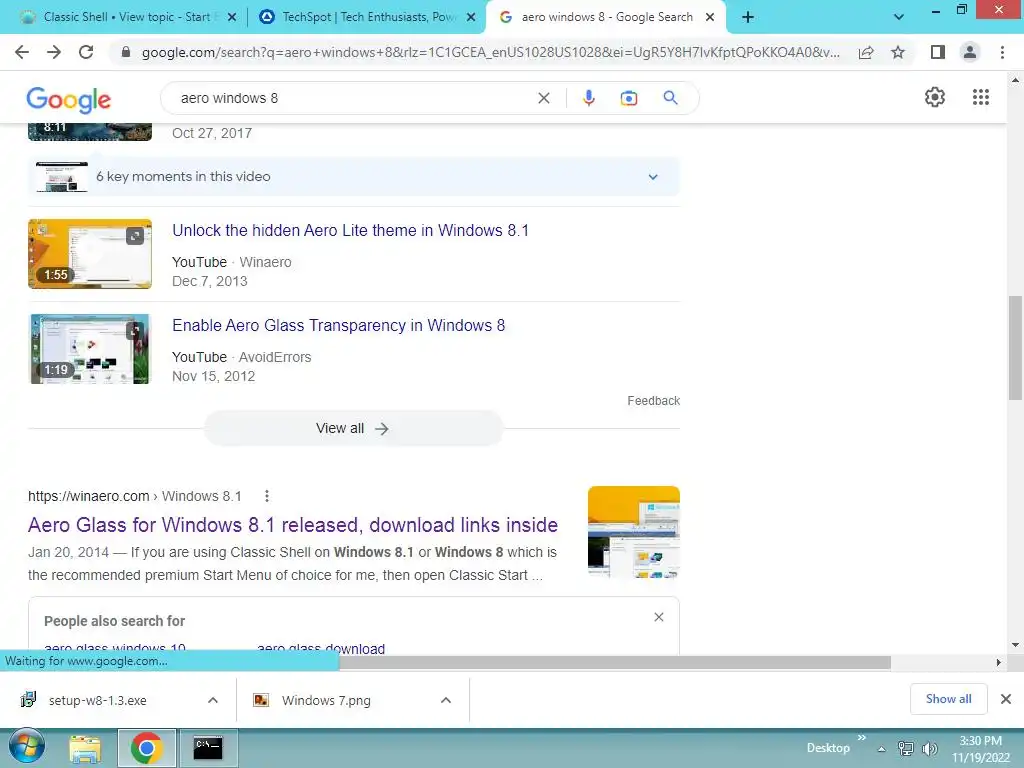Open Chrome profile avatar menu
This screenshot has height=768, width=1024.
pyautogui.click(x=970, y=52)
